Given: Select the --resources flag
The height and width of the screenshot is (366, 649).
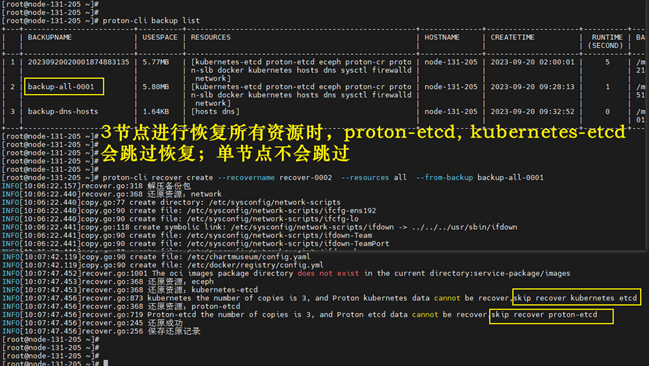Looking at the screenshot, I should tap(365, 178).
